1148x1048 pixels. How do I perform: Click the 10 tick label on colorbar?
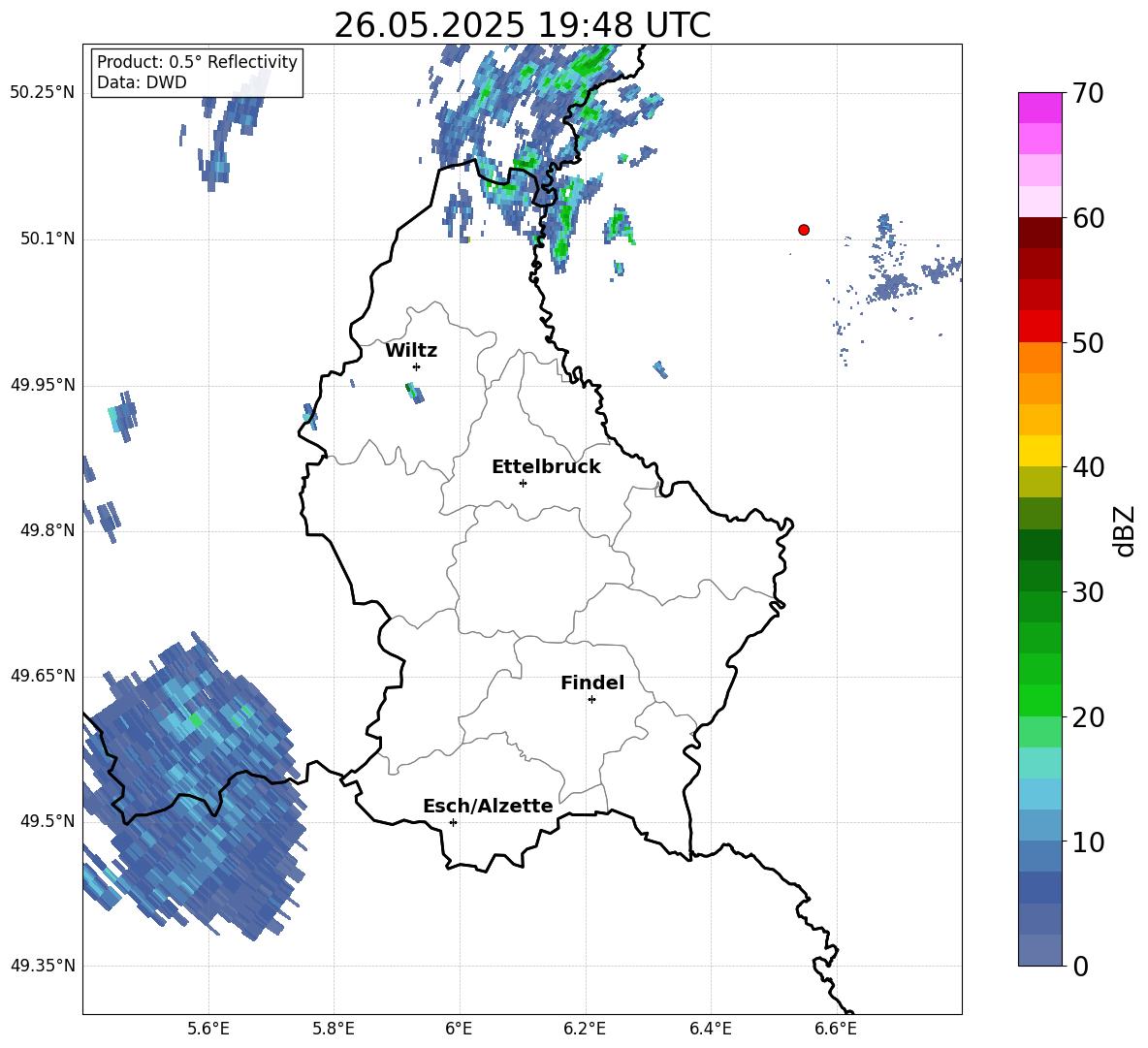coord(1088,842)
